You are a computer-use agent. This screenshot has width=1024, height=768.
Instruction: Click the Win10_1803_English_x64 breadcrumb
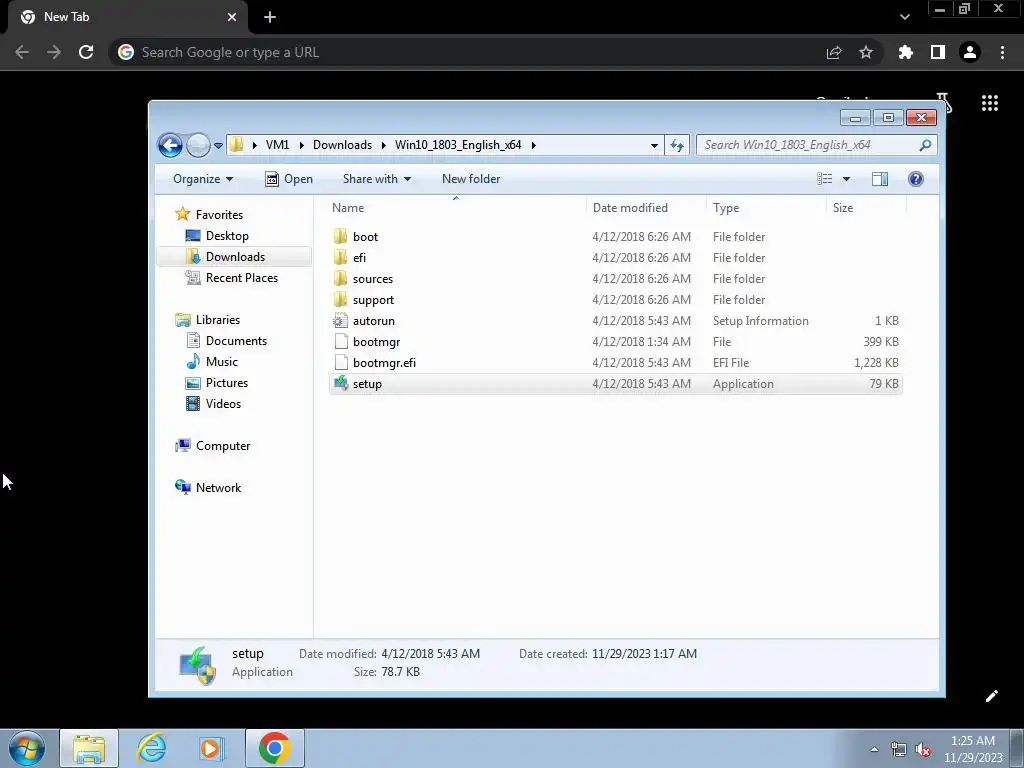pyautogui.click(x=458, y=145)
